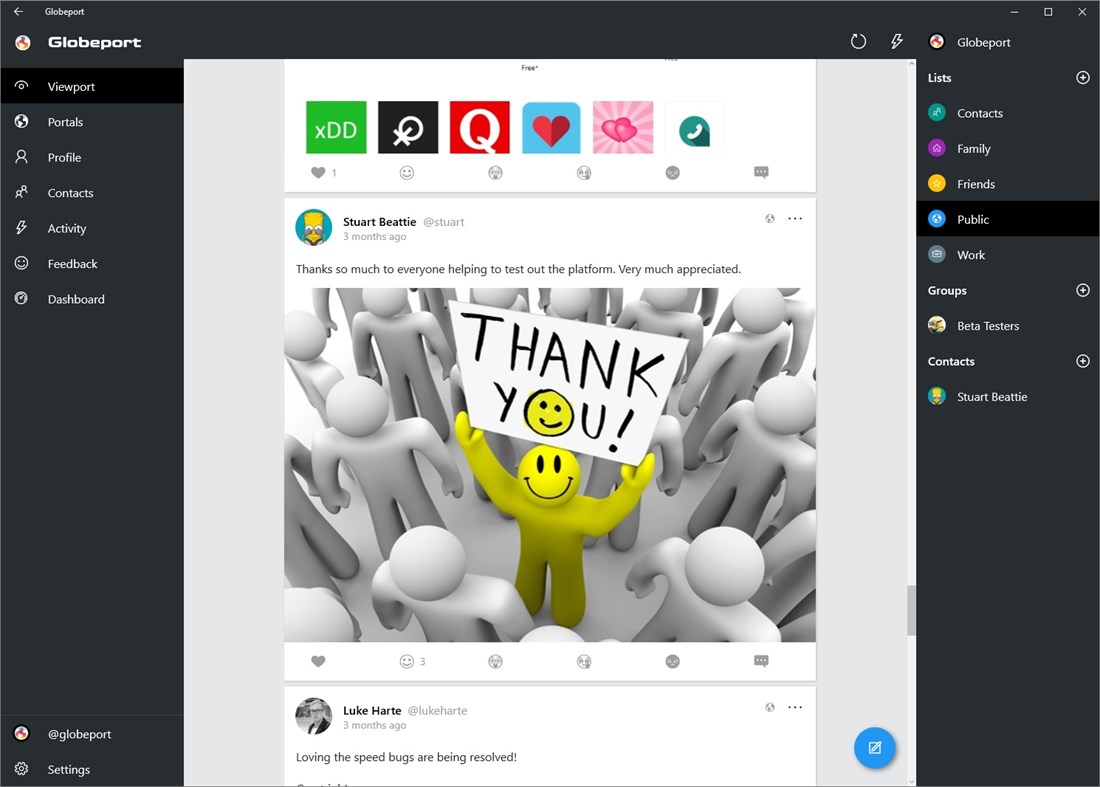
Task: Select the Friends list
Action: (1007, 184)
